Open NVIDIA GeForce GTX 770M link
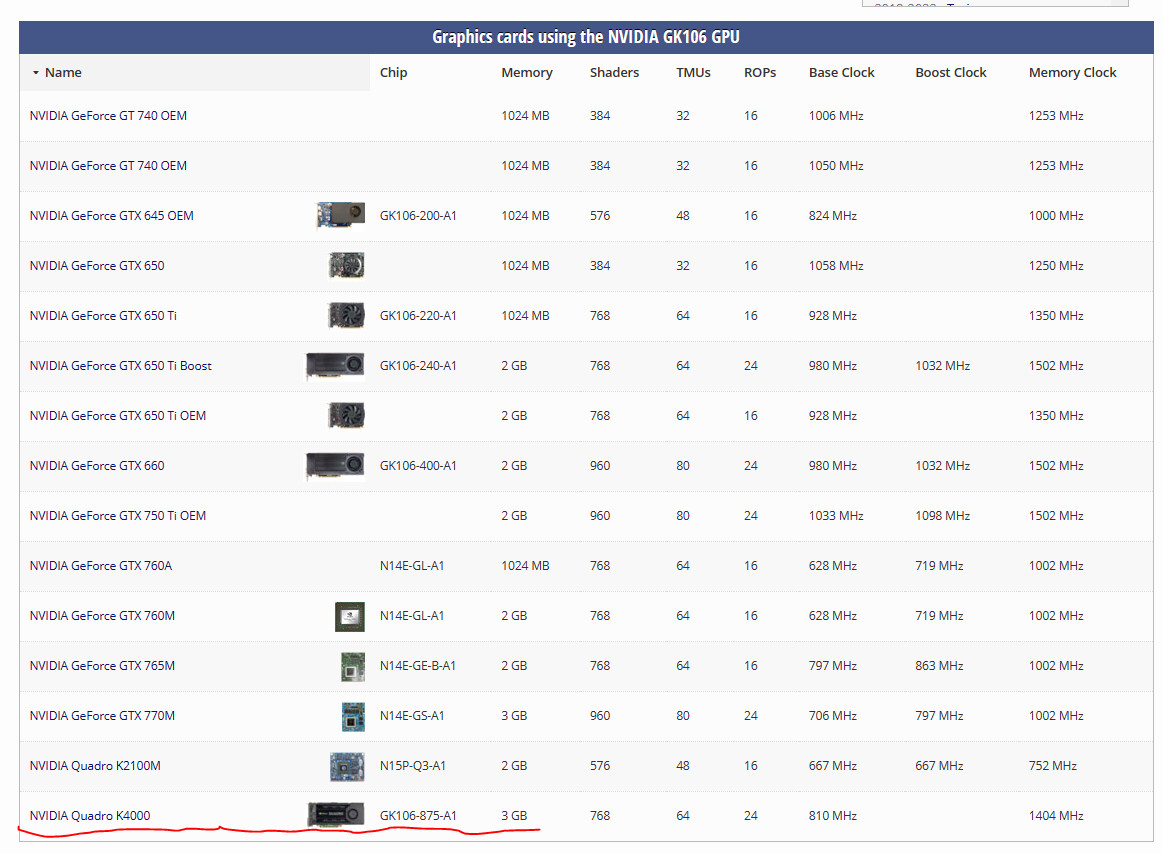This screenshot has width=1162, height=854. tap(102, 716)
